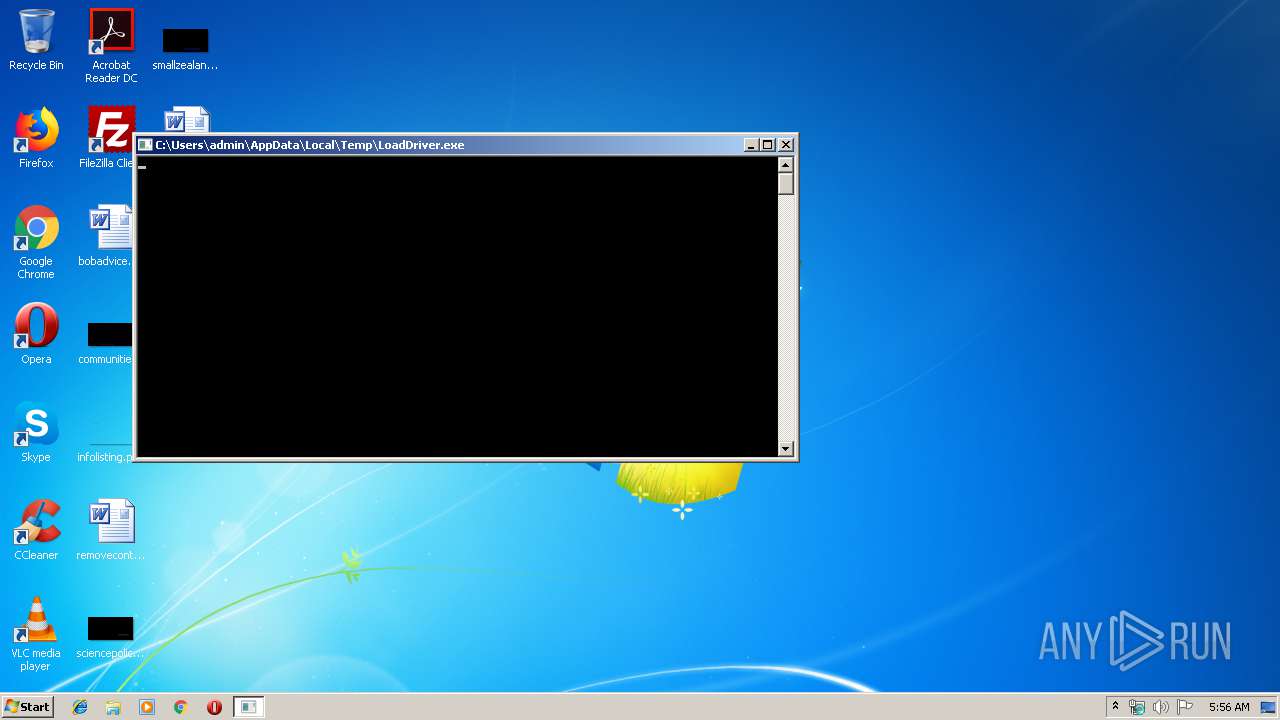Select the Word document behind the console window
Image resolution: width=1280 pixels, height=720 pixels.
186,119
